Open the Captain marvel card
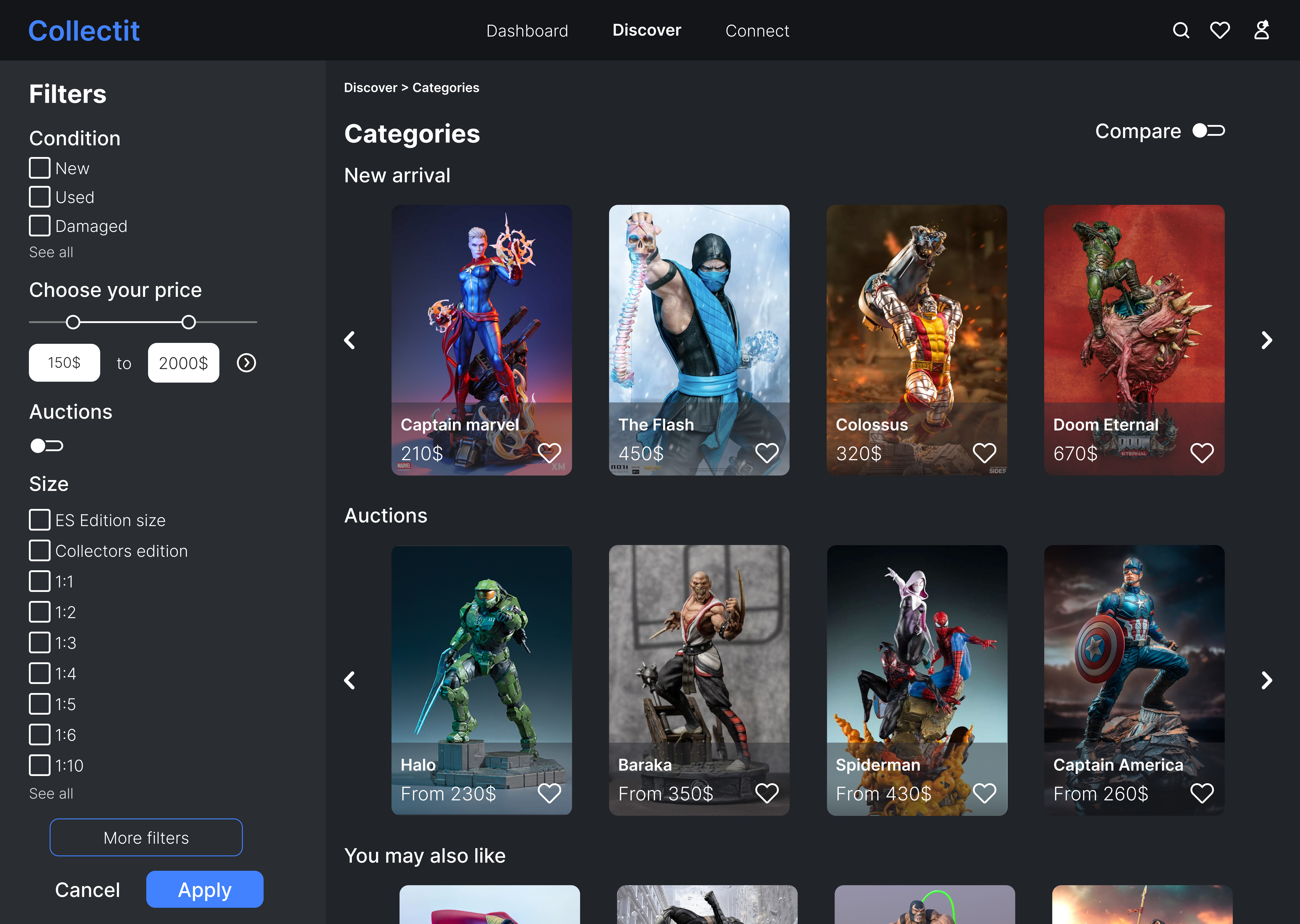 [482, 340]
